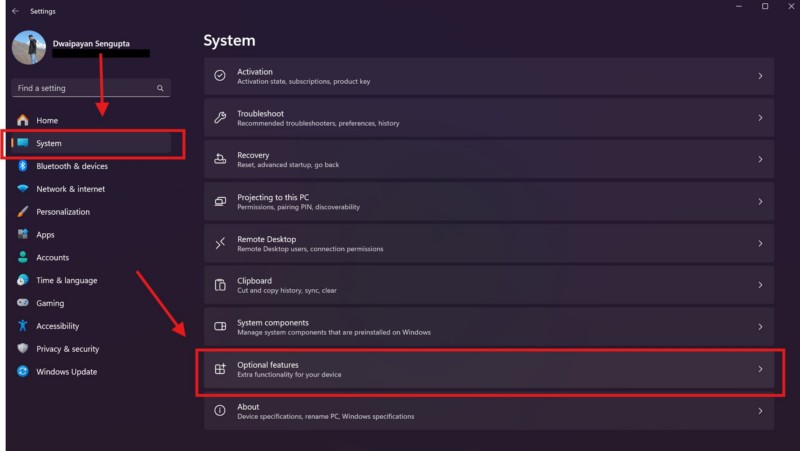Click the search magnifier icon
The image size is (800, 451).
(x=160, y=88)
